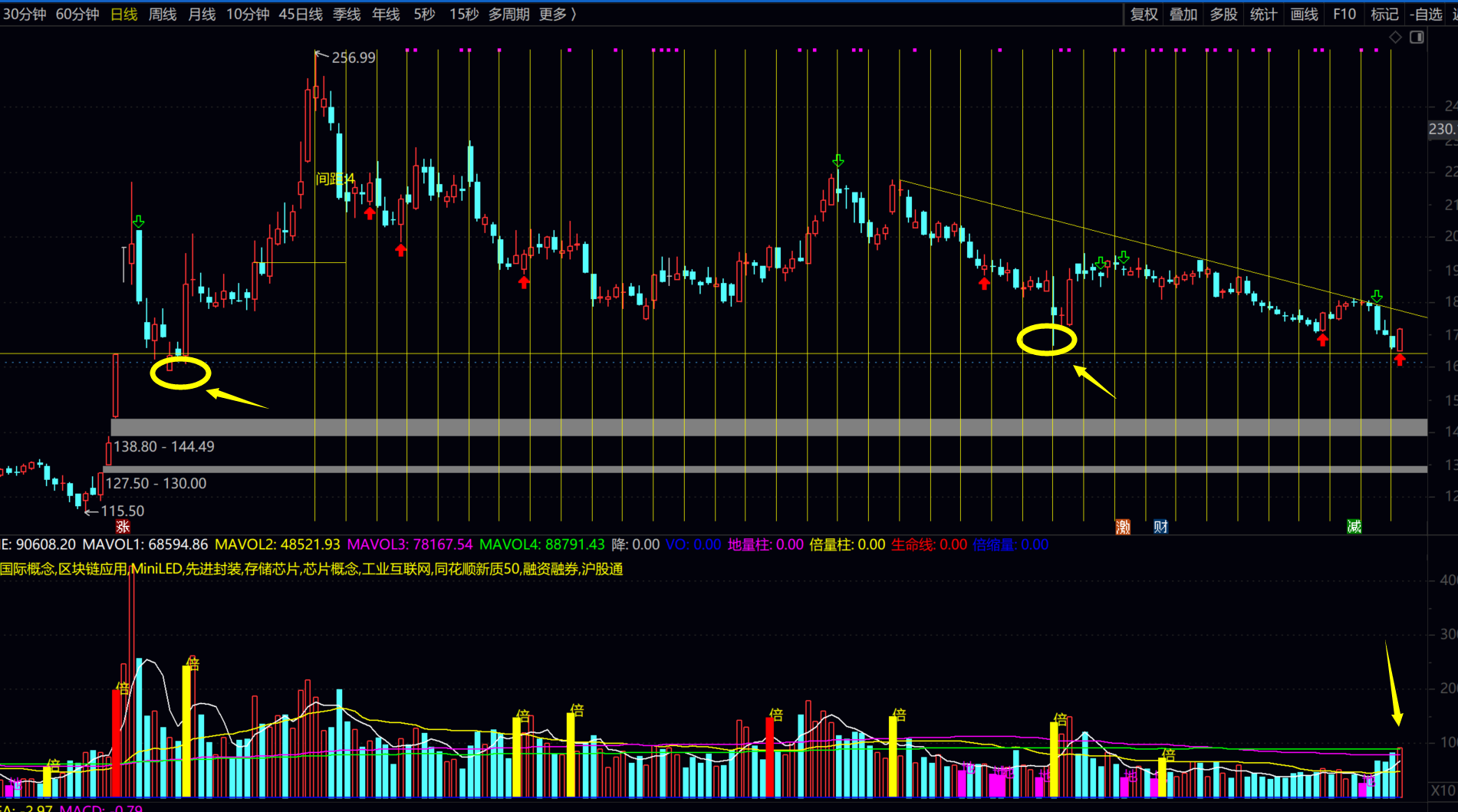The height and width of the screenshot is (812, 1458).
Task: Expand the 更多 period options
Action: [x=557, y=15]
